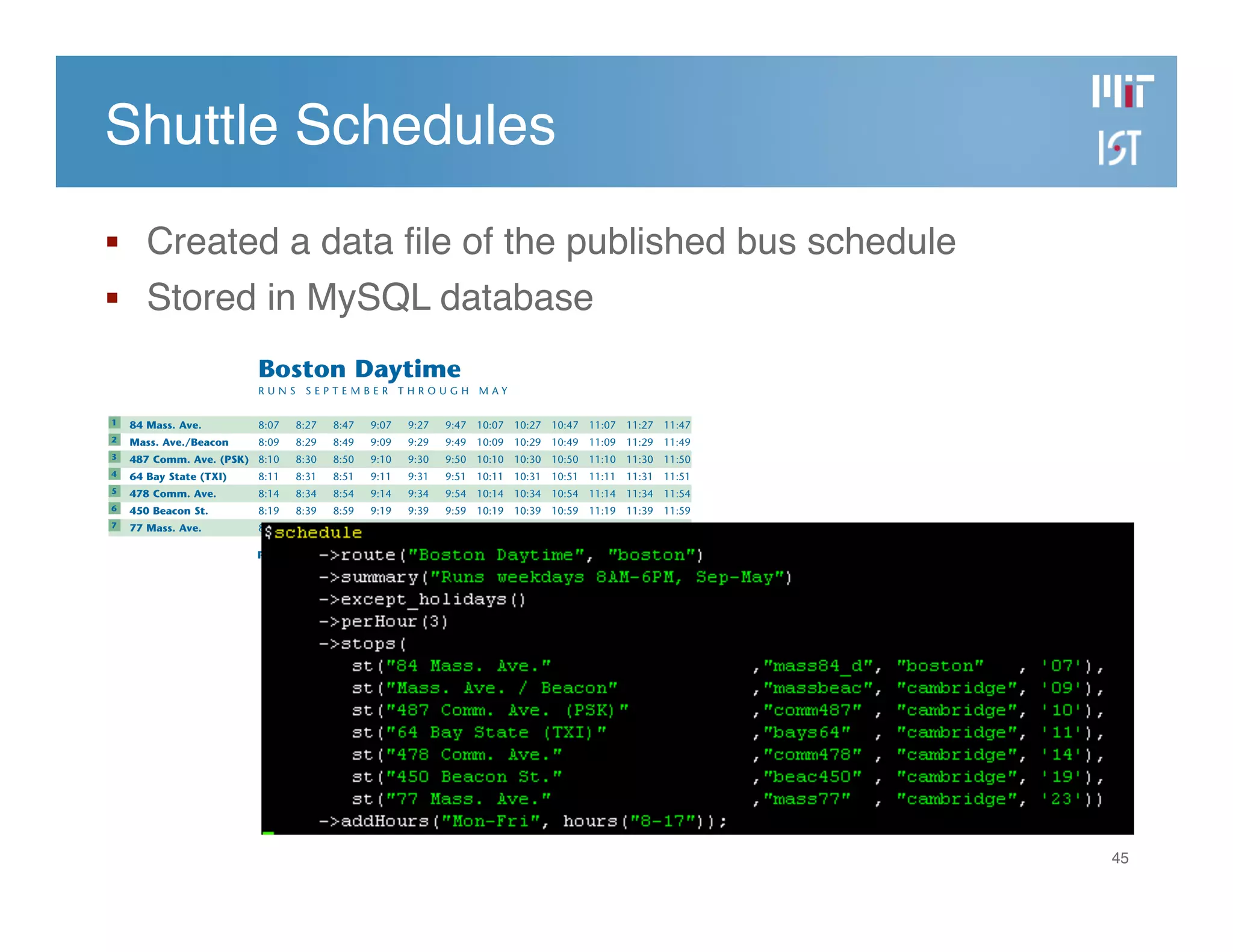Click the 11:59 time for 450 Beacon St.

pos(677,511)
